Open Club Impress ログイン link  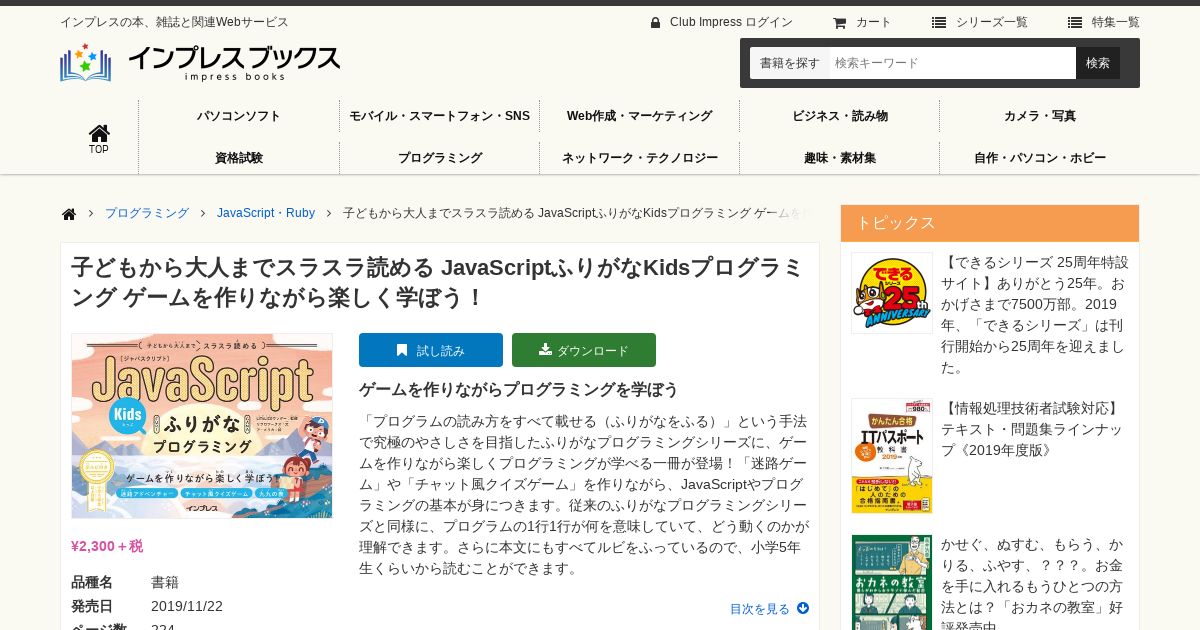731,22
